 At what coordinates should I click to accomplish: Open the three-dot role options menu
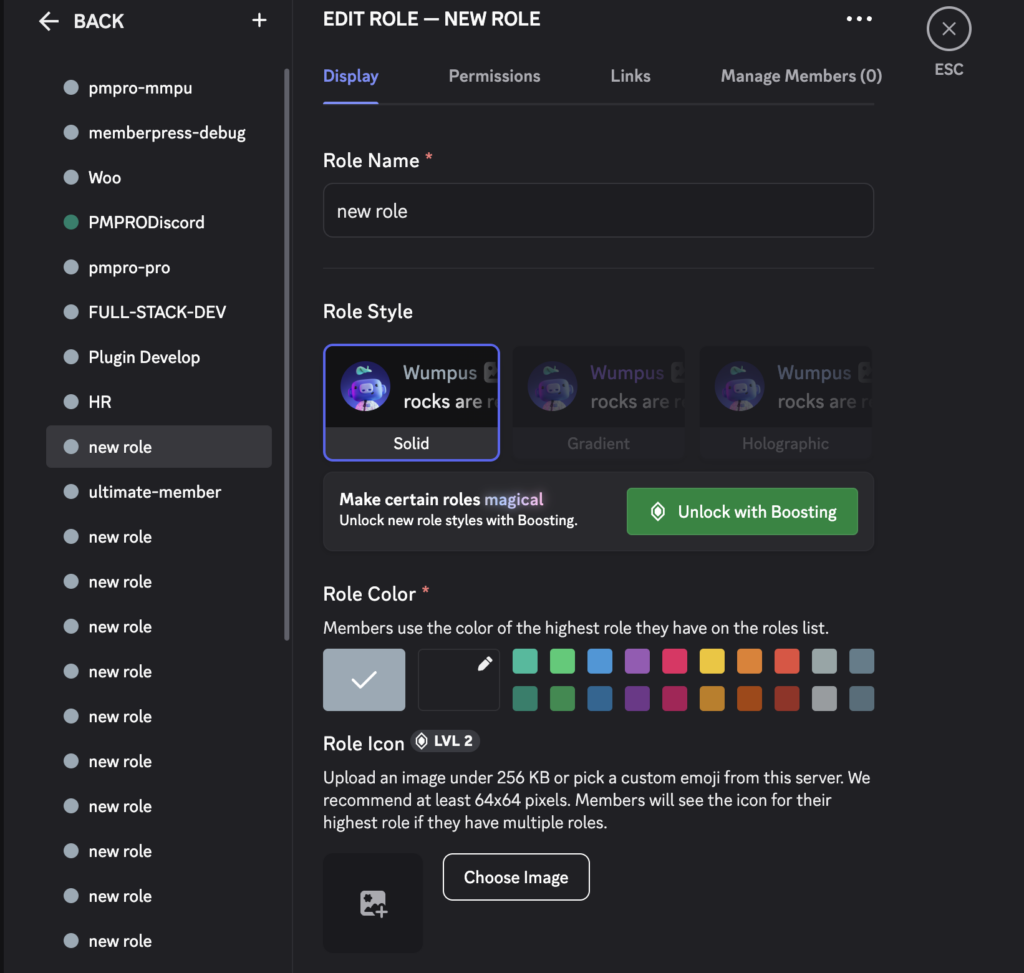pos(859,19)
